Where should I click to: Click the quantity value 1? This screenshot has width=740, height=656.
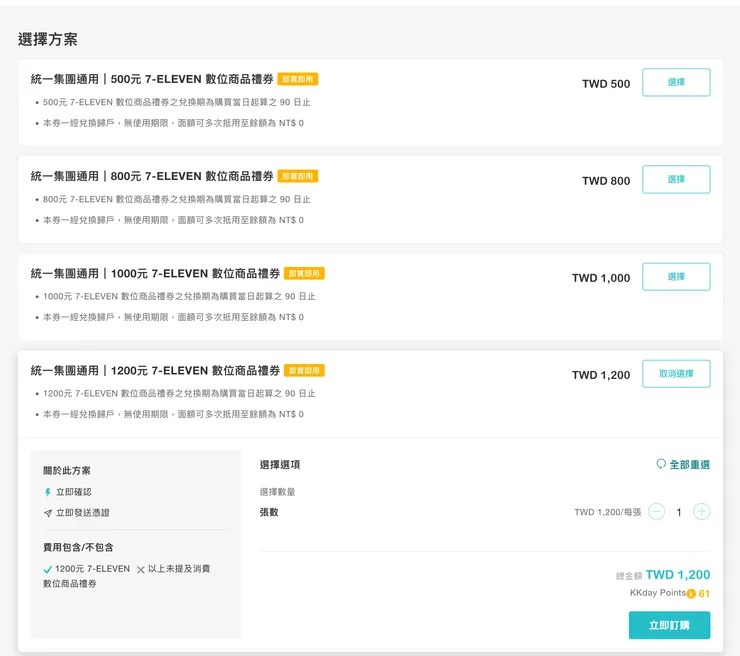[x=679, y=512]
